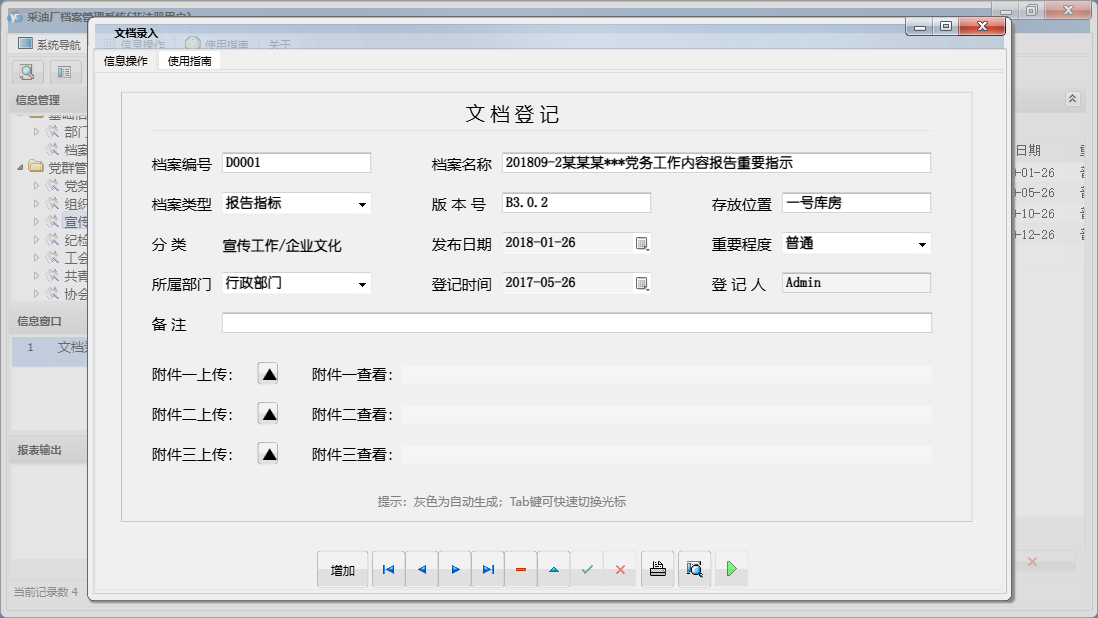Go to the previous record
Screen dimensions: 1098x618
pyautogui.click(x=421, y=569)
